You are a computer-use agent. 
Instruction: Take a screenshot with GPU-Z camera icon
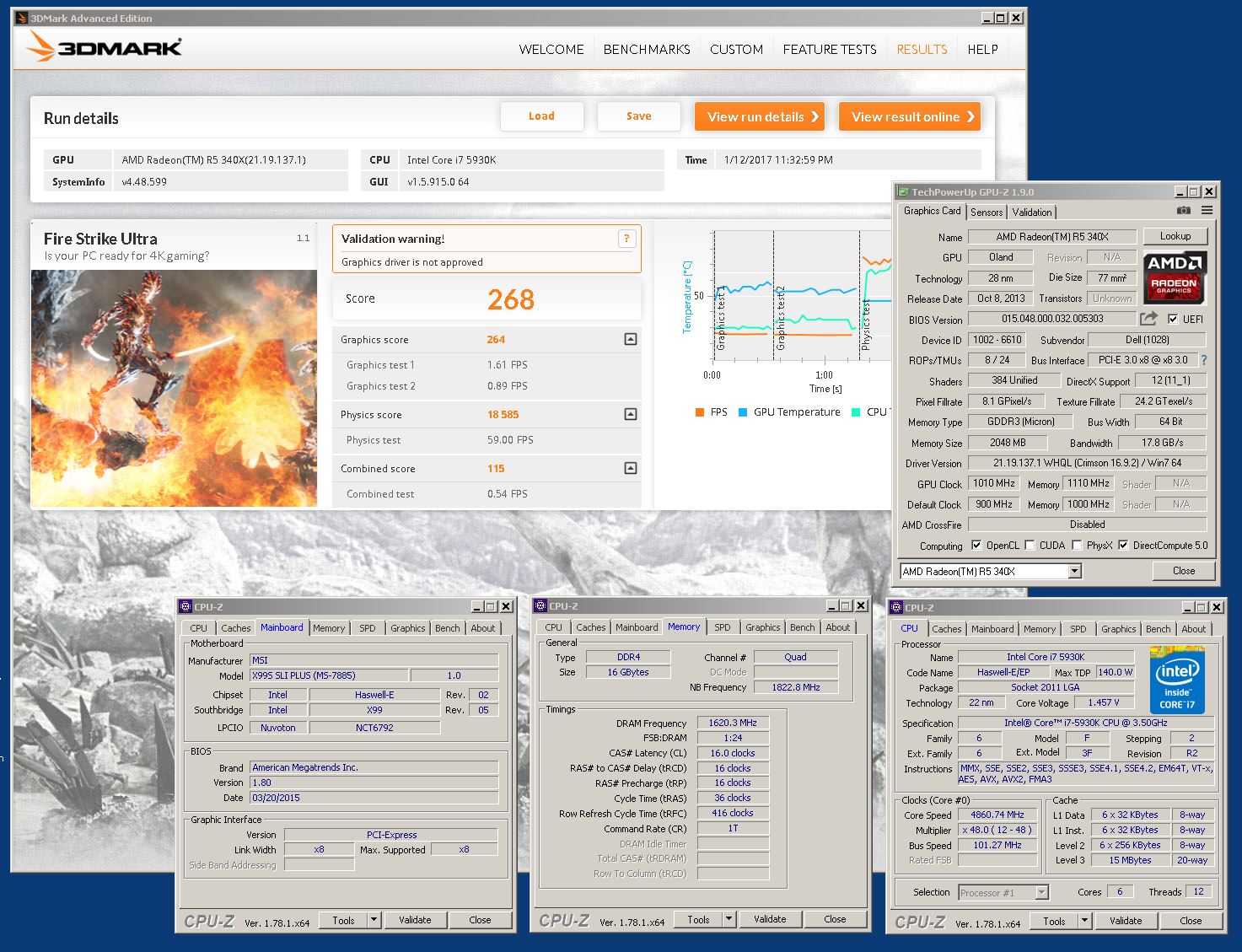coord(1184,211)
